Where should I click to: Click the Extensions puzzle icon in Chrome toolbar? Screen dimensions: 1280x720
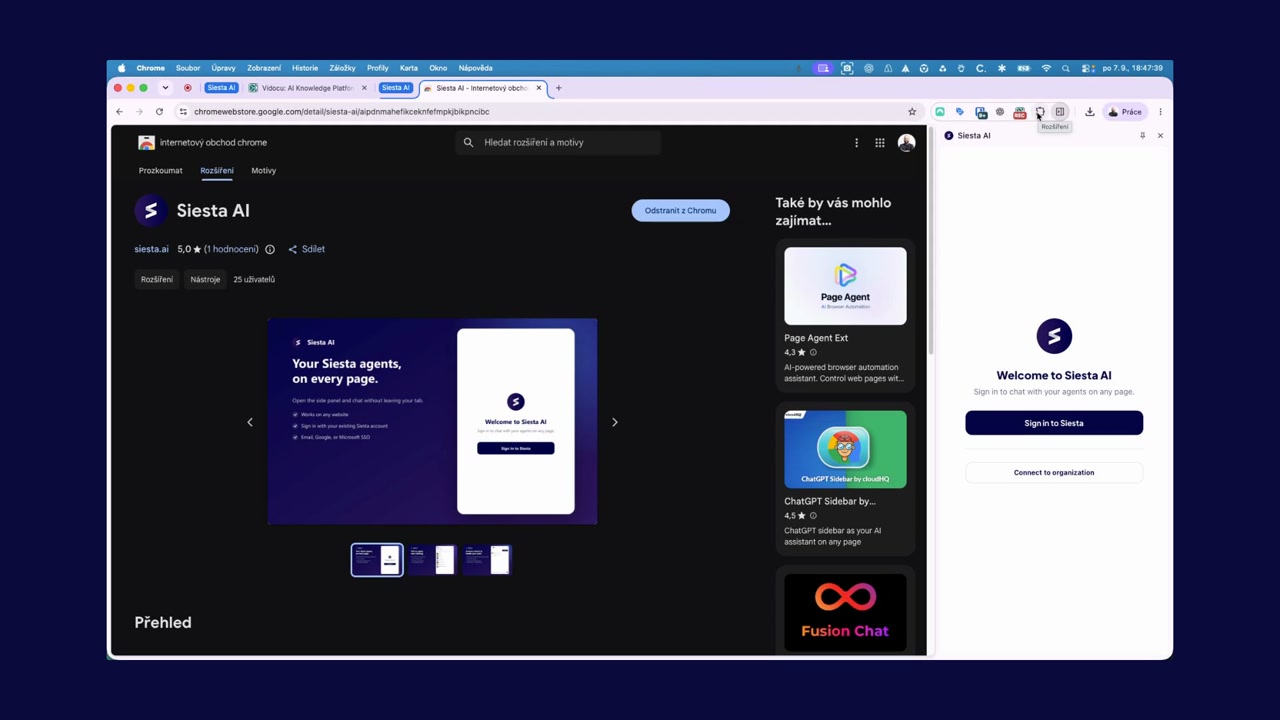[x=1040, y=112]
